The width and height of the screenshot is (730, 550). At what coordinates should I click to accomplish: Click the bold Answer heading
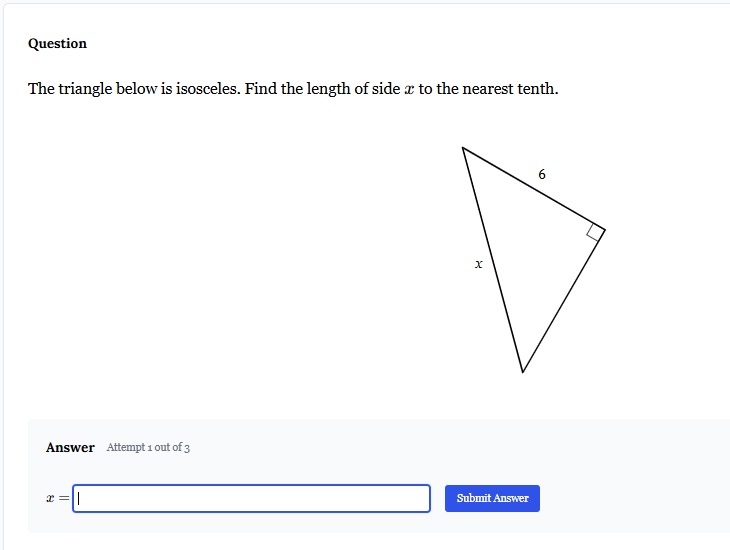70,448
